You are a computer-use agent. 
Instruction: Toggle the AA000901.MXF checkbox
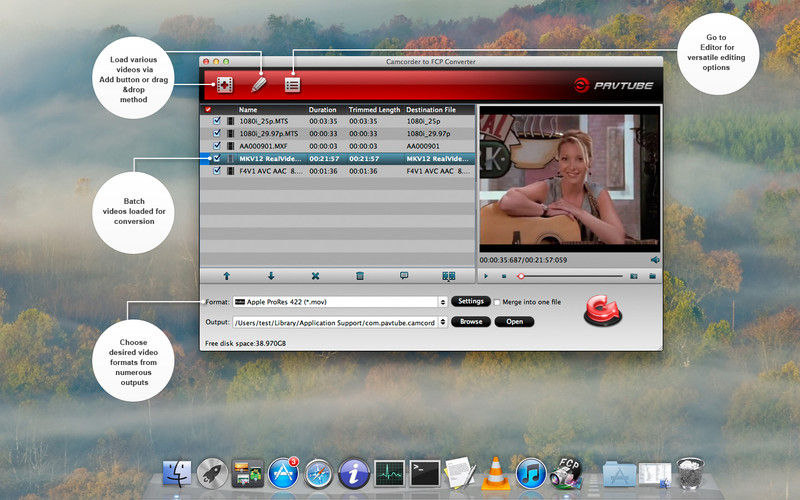(217, 145)
